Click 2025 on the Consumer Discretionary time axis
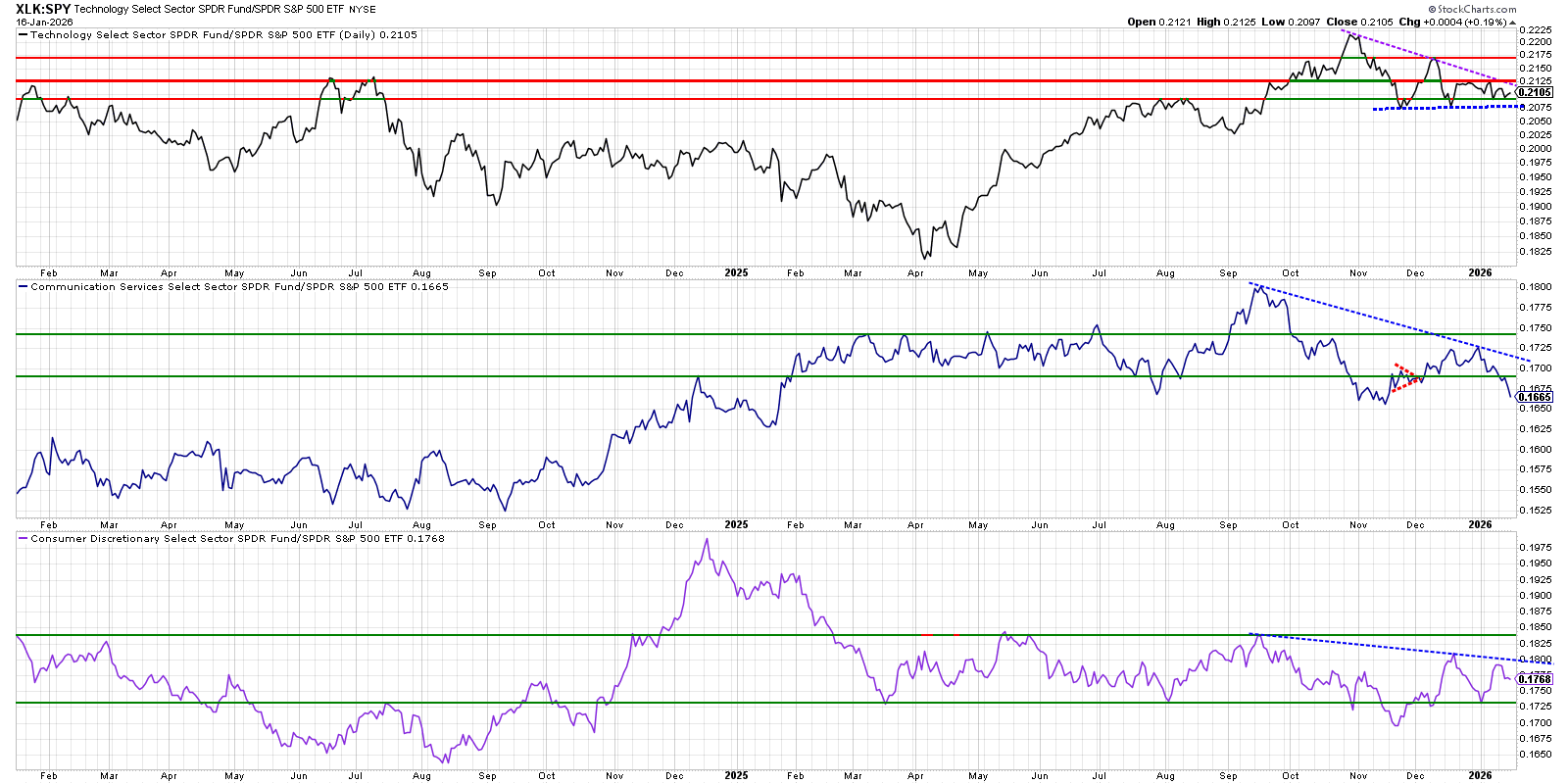 (736, 775)
